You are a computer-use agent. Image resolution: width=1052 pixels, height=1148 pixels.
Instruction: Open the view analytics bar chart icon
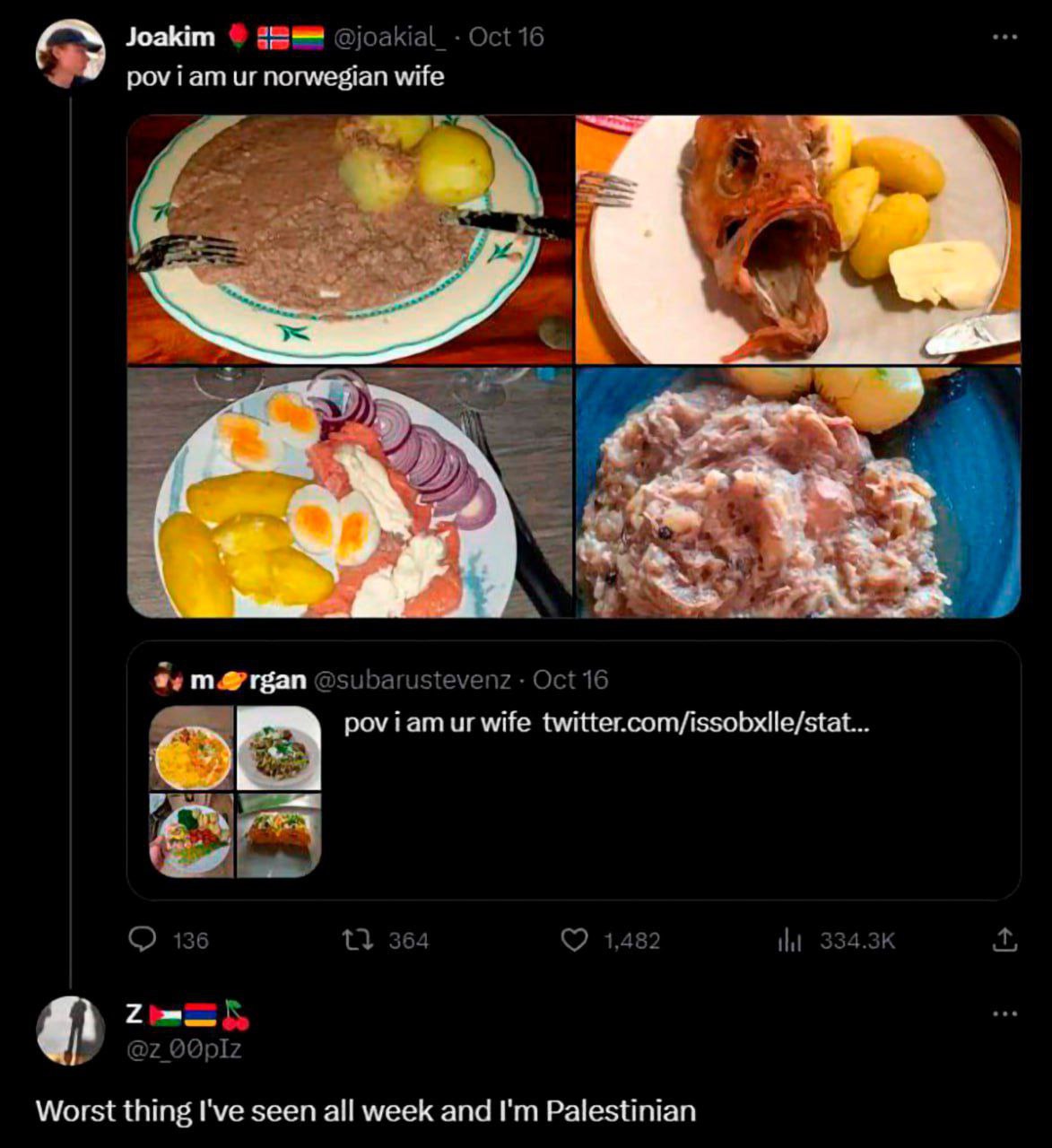(x=789, y=940)
